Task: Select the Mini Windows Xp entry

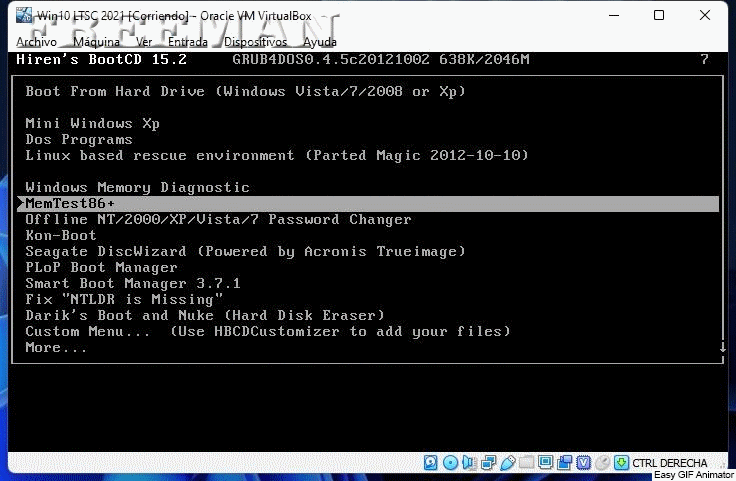Action: (92, 123)
